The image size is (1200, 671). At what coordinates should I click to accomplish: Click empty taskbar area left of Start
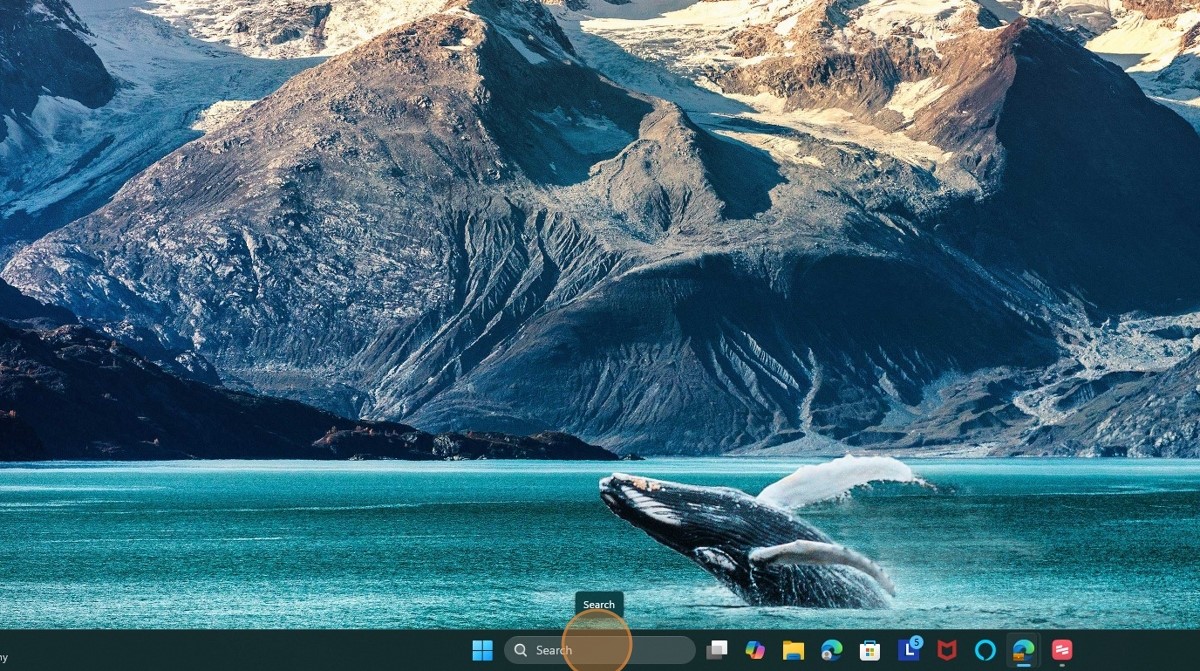click(250, 650)
